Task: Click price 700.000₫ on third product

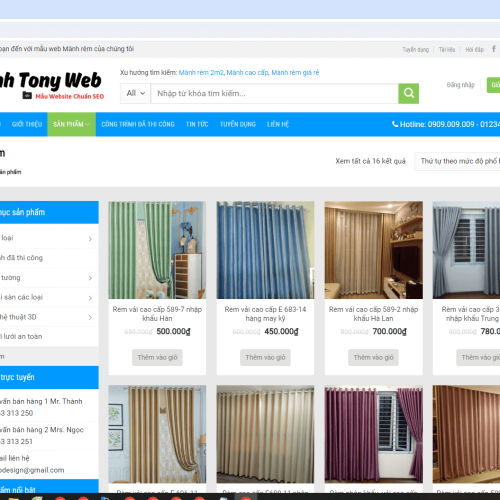Action: [389, 331]
